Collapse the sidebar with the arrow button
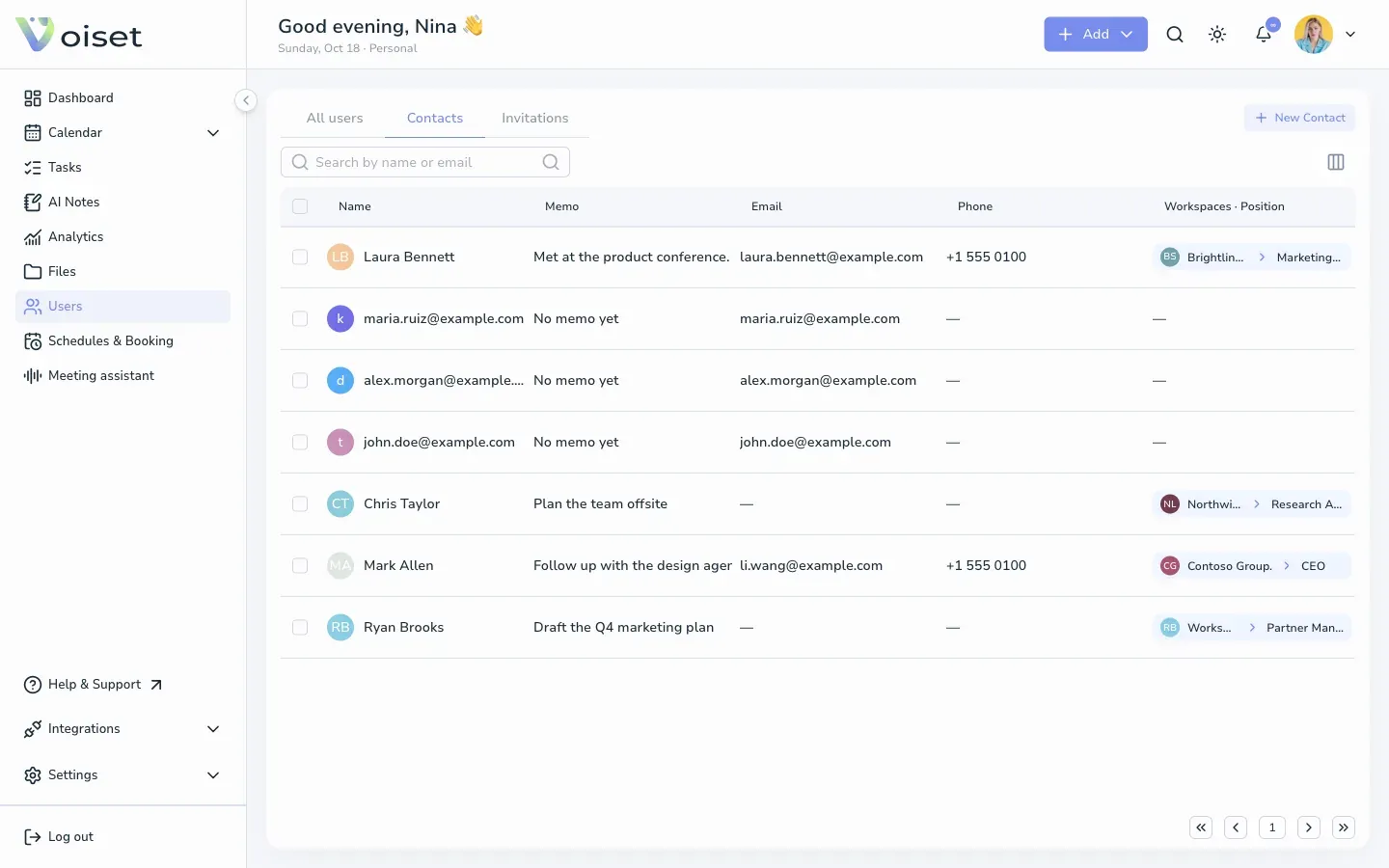The image size is (1389, 868). [x=246, y=100]
